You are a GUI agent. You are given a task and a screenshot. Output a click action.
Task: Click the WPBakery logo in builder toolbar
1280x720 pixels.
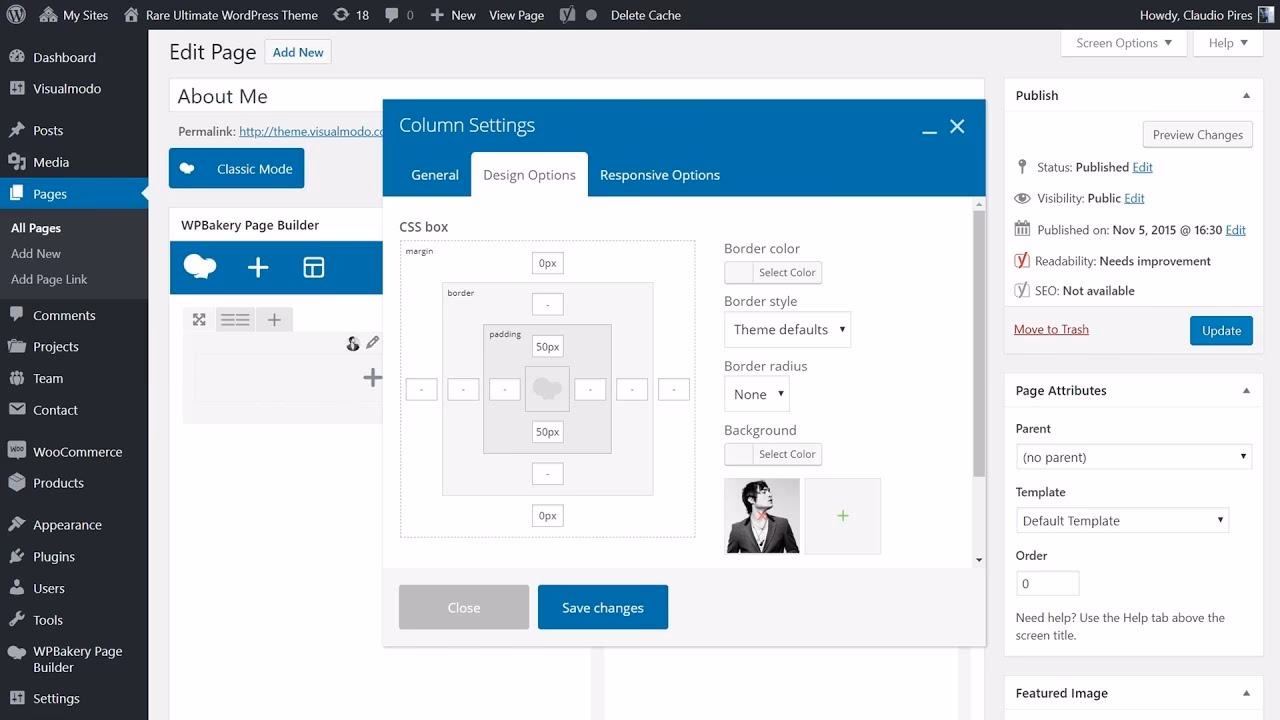(x=200, y=267)
